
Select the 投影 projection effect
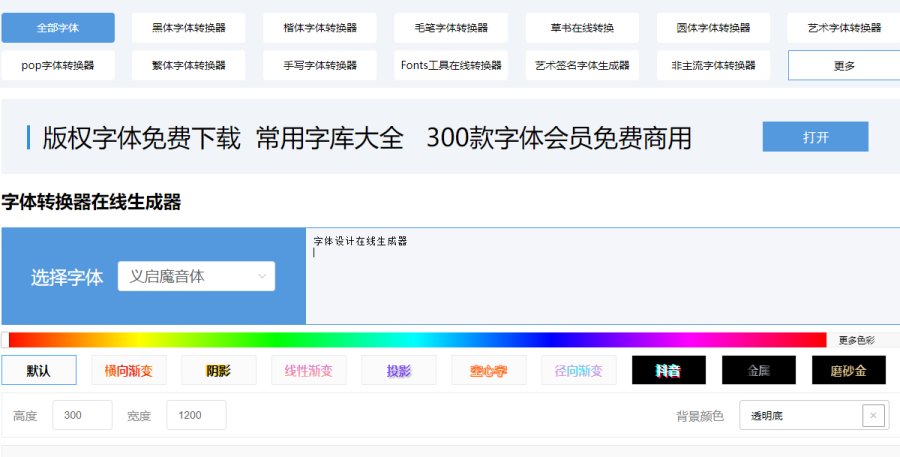tap(399, 370)
